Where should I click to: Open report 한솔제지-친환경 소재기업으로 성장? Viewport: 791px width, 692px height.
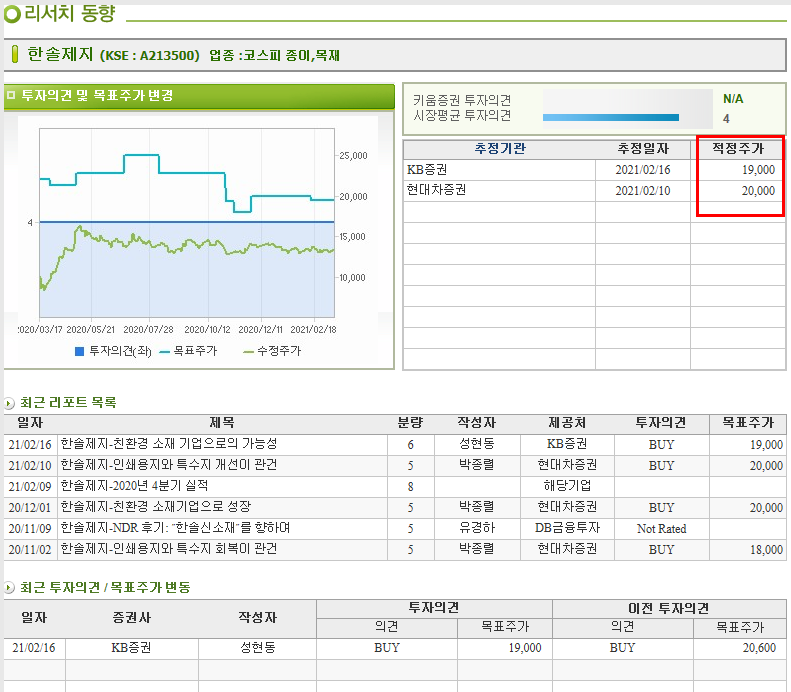(x=156, y=507)
